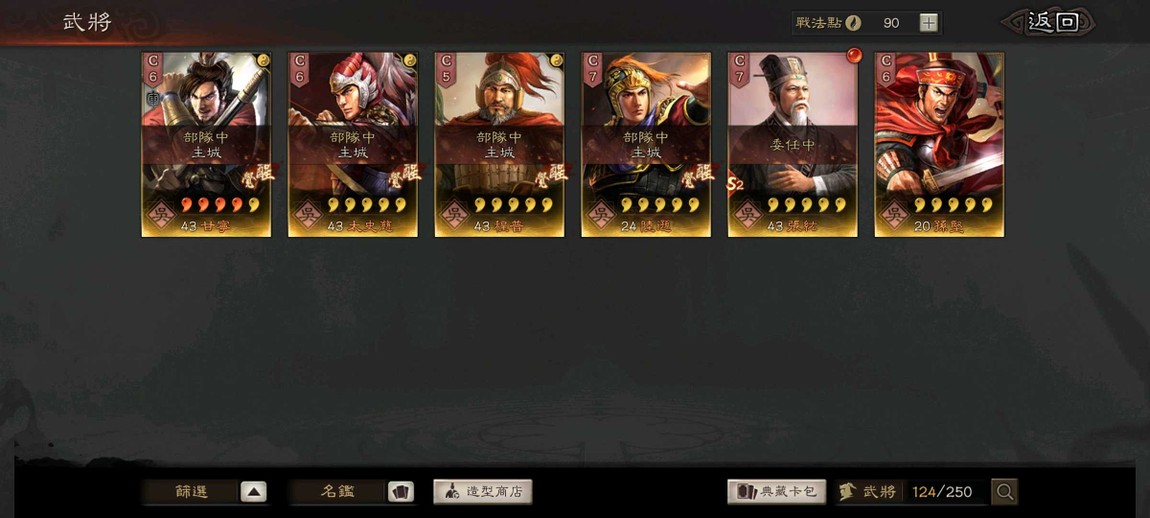Click the 戰法點 value of 90
Image resolution: width=1150 pixels, height=518 pixels.
point(891,23)
